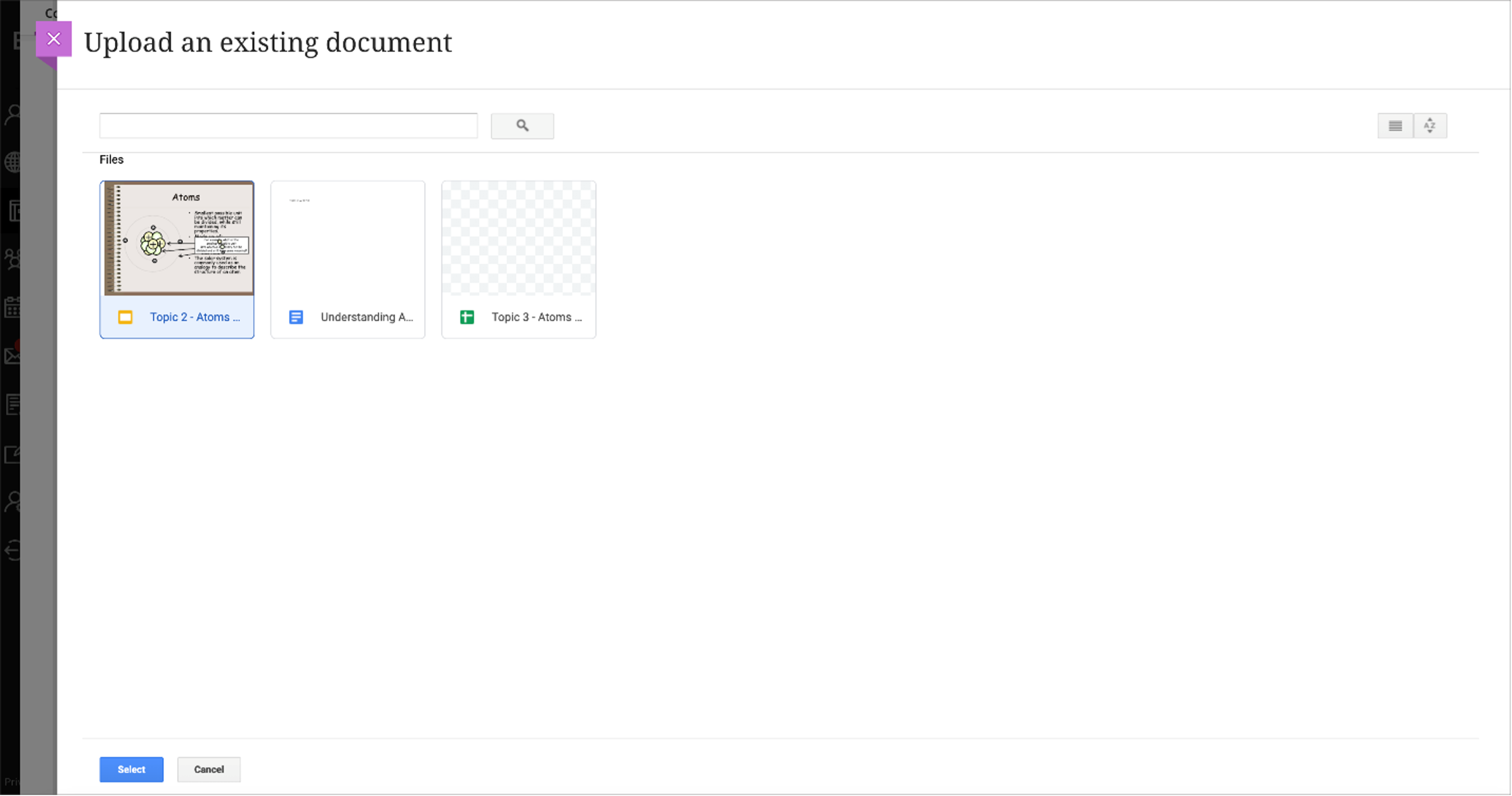Open the Files section expander
Screen dimensions: 1512x796
pos(111,159)
